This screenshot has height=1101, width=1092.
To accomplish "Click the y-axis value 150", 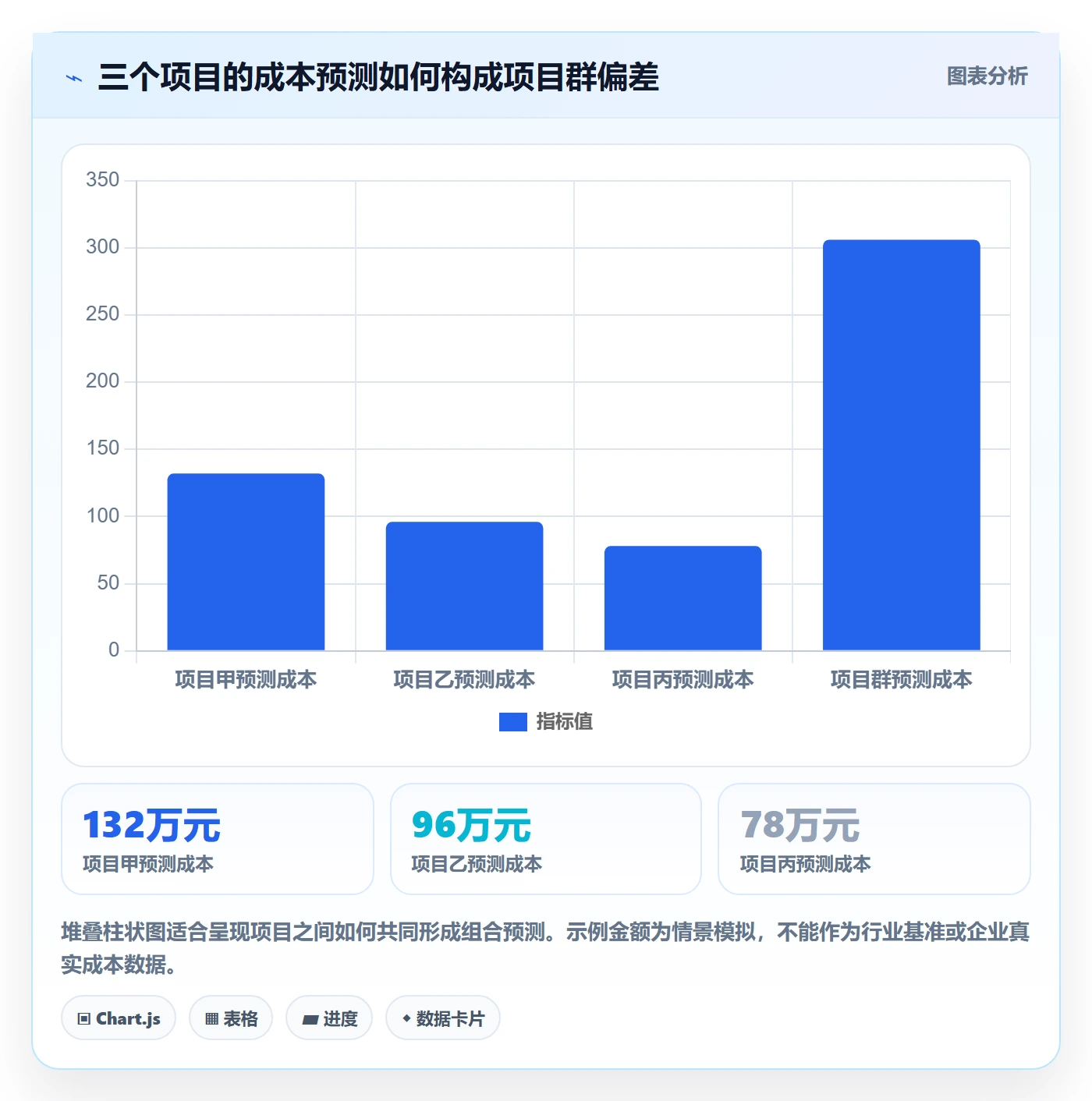I will pos(103,448).
